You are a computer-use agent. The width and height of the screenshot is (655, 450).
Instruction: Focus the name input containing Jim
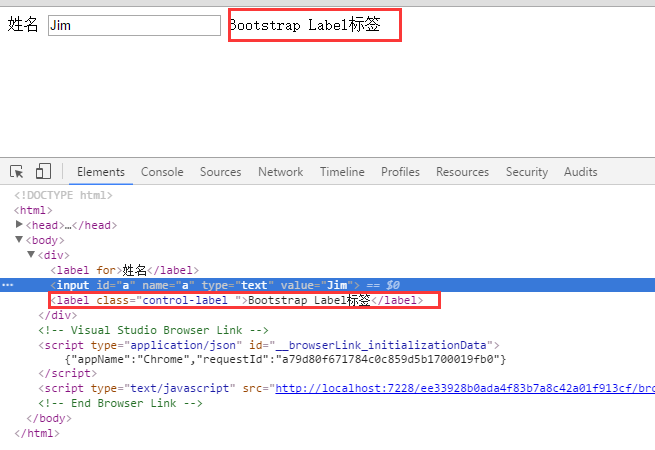[x=134, y=25]
